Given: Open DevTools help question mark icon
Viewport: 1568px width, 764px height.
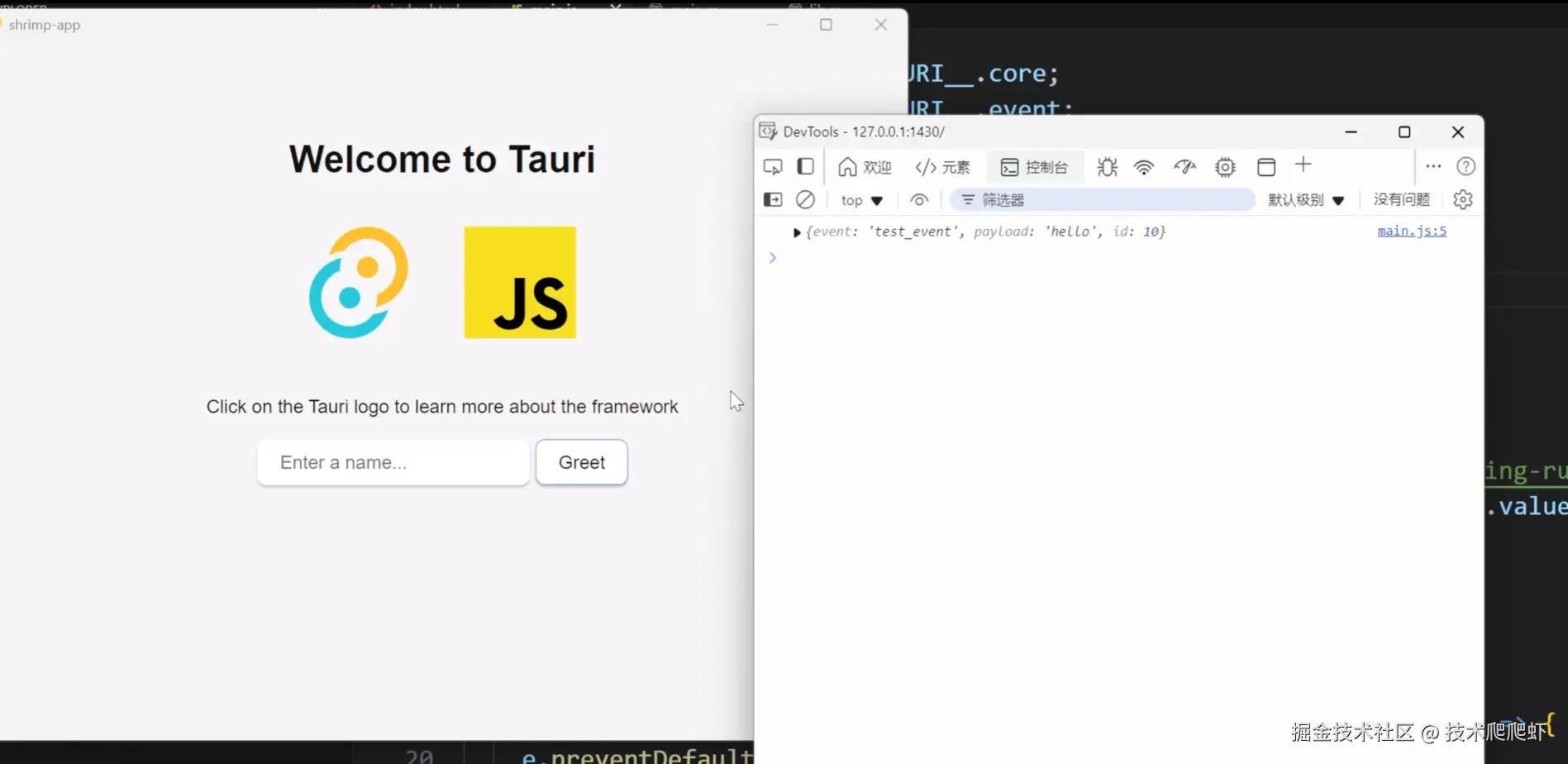Looking at the screenshot, I should (x=1466, y=166).
